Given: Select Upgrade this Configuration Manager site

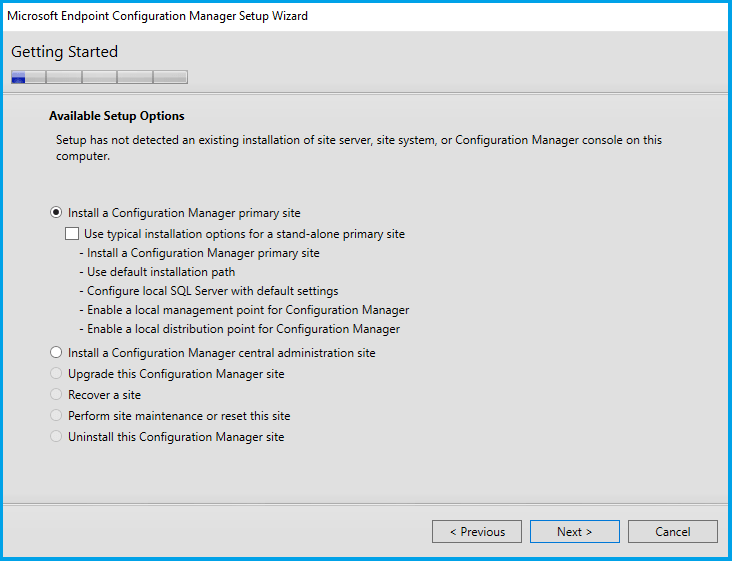Looking at the screenshot, I should tap(56, 374).
